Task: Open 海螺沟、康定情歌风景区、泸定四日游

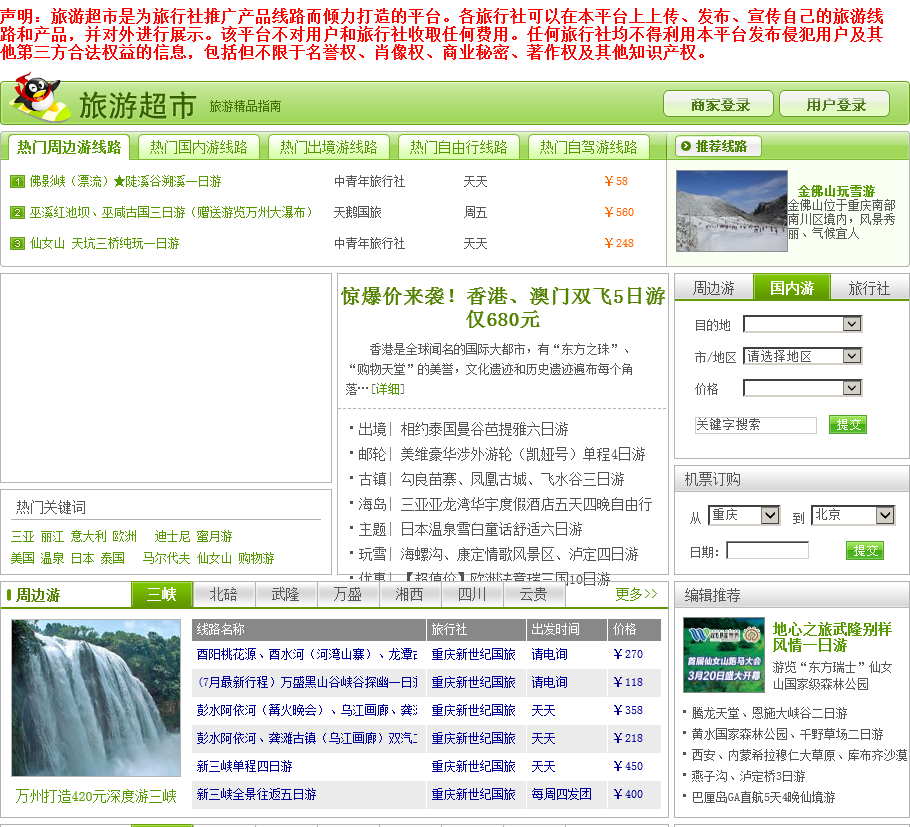Action: [x=519, y=554]
